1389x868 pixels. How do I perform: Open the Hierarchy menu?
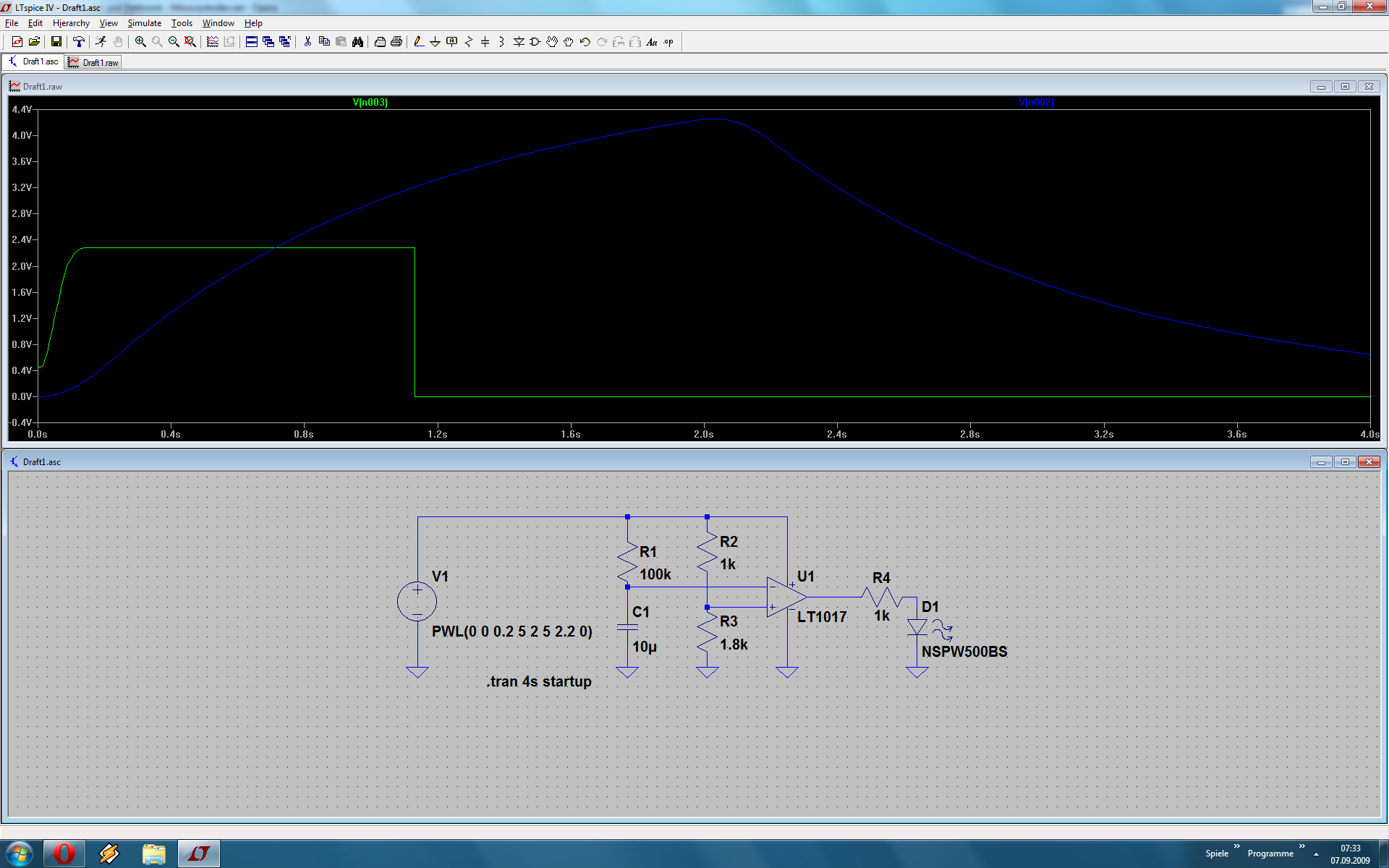[71, 23]
